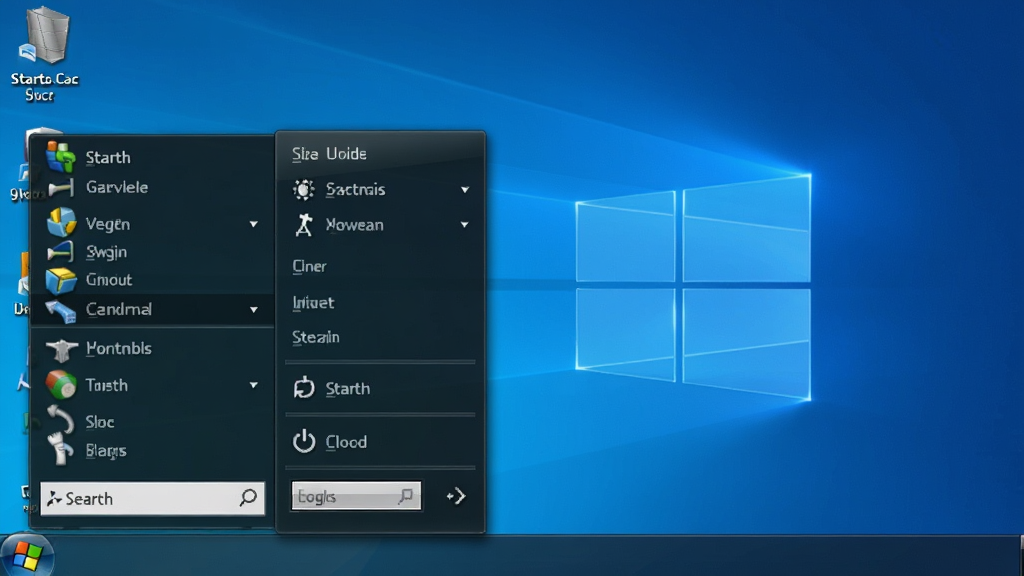
Task: Click the Candmal arrow icon
Action: click(x=61, y=311)
